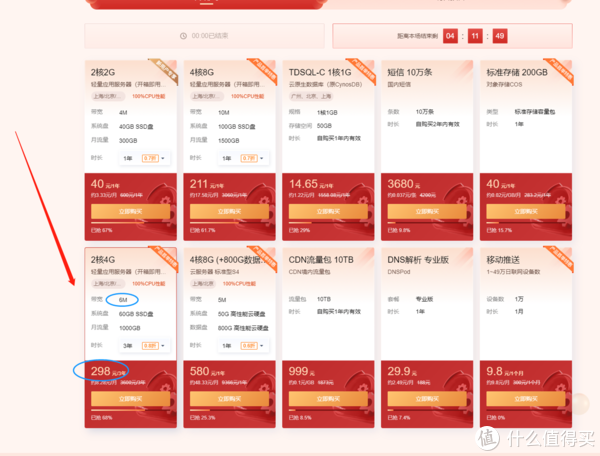
Task: Click the 云服务器 标准型S4 subtitle
Action: pyautogui.click(x=214, y=272)
